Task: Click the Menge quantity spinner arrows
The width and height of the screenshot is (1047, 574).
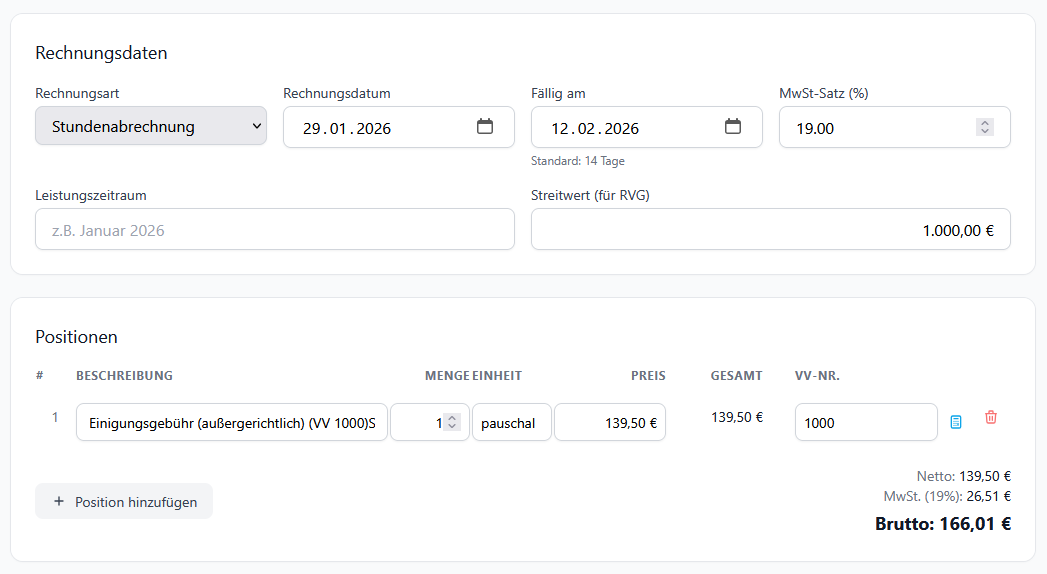Action: [x=452, y=422]
